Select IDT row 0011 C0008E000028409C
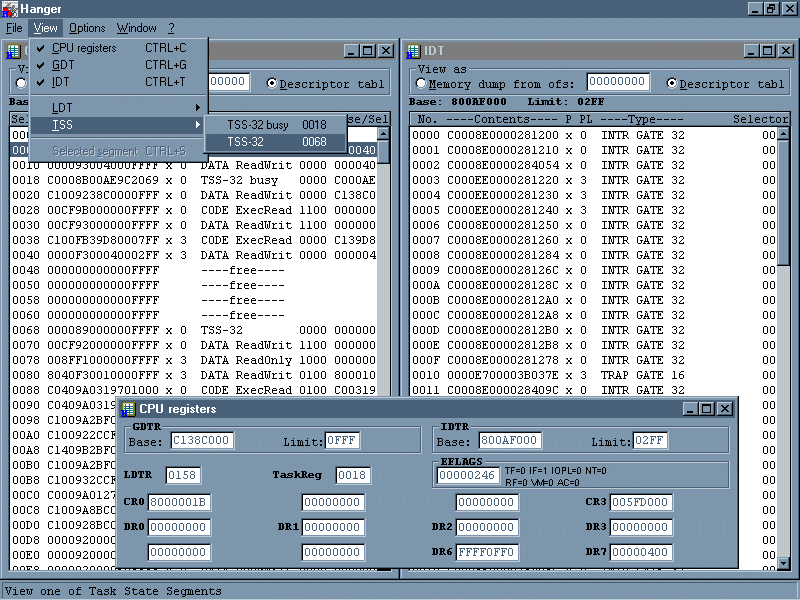 [x=594, y=390]
